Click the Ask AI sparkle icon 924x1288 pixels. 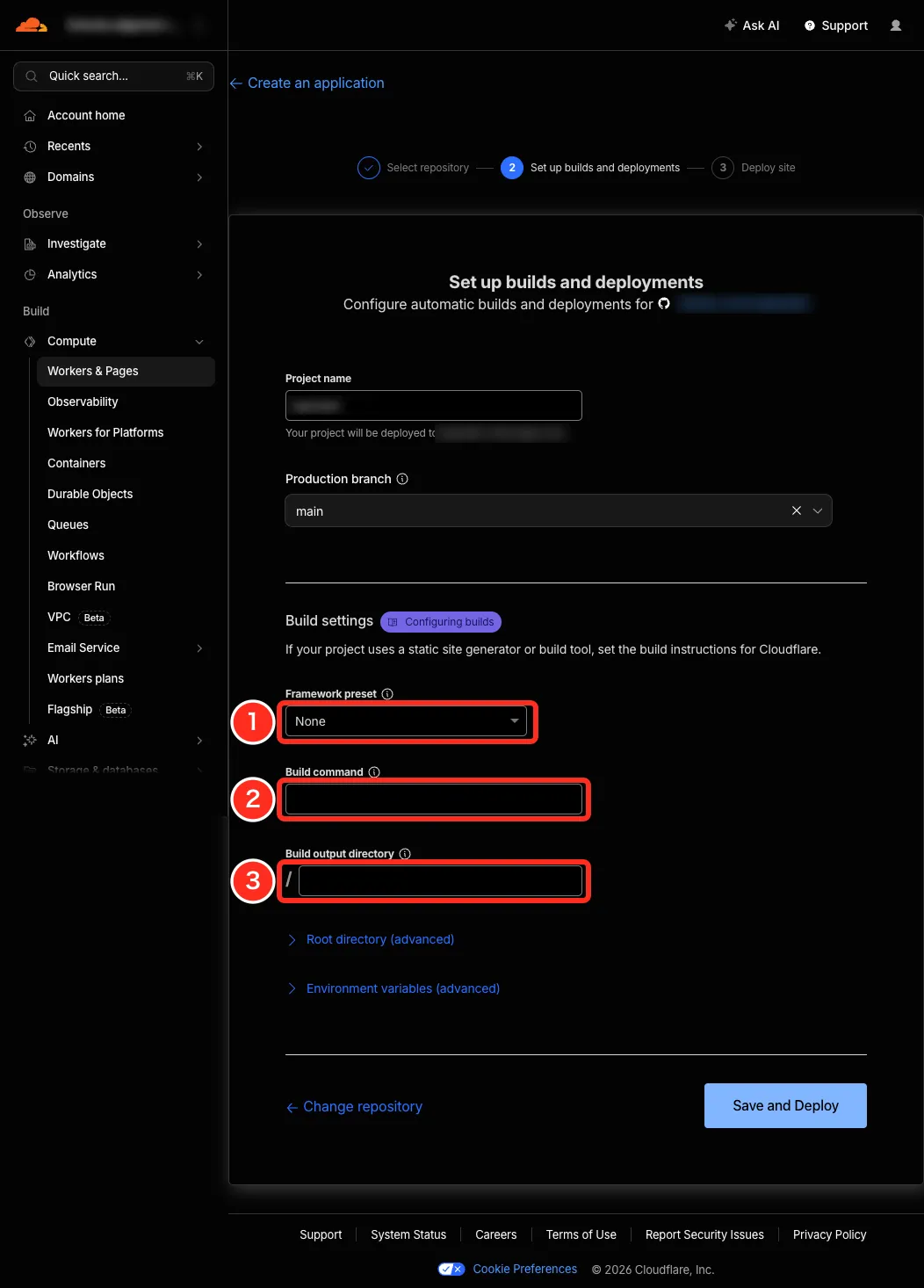pyautogui.click(x=730, y=25)
